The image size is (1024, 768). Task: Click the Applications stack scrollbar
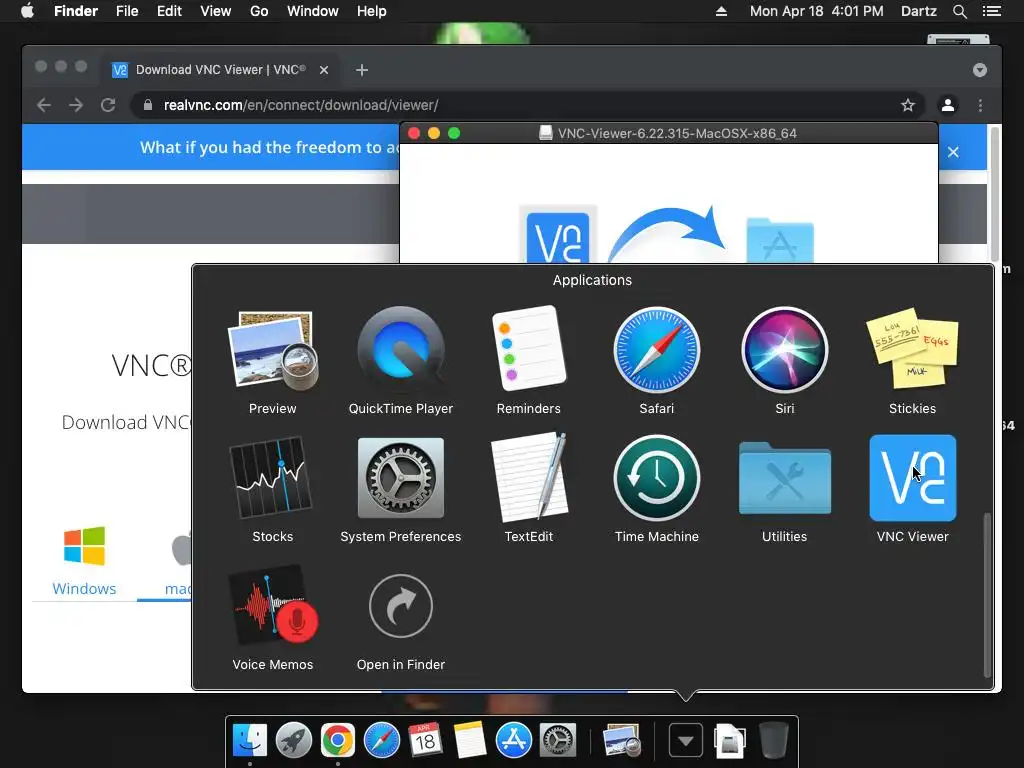pyautogui.click(x=987, y=594)
